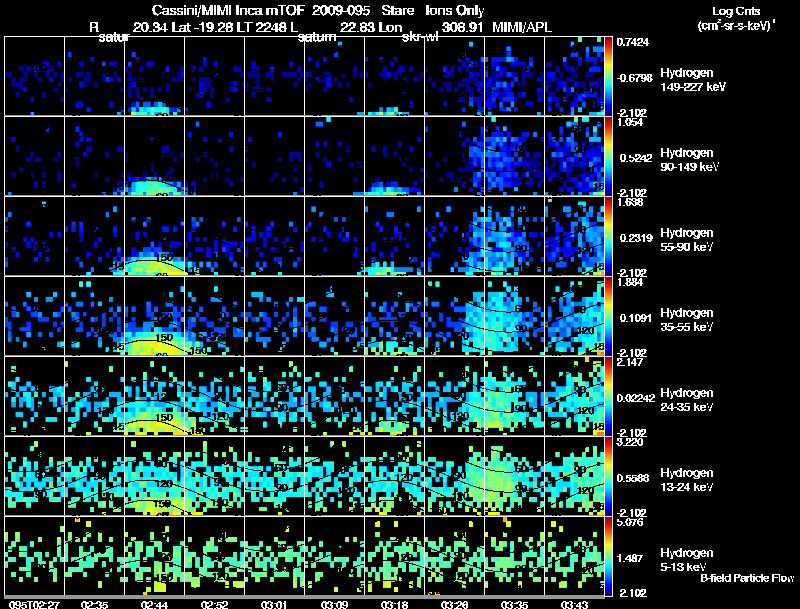The width and height of the screenshot is (800, 609).
Task: Select the 'Hydrogen 13-24 keV' row label
Action: (687, 480)
